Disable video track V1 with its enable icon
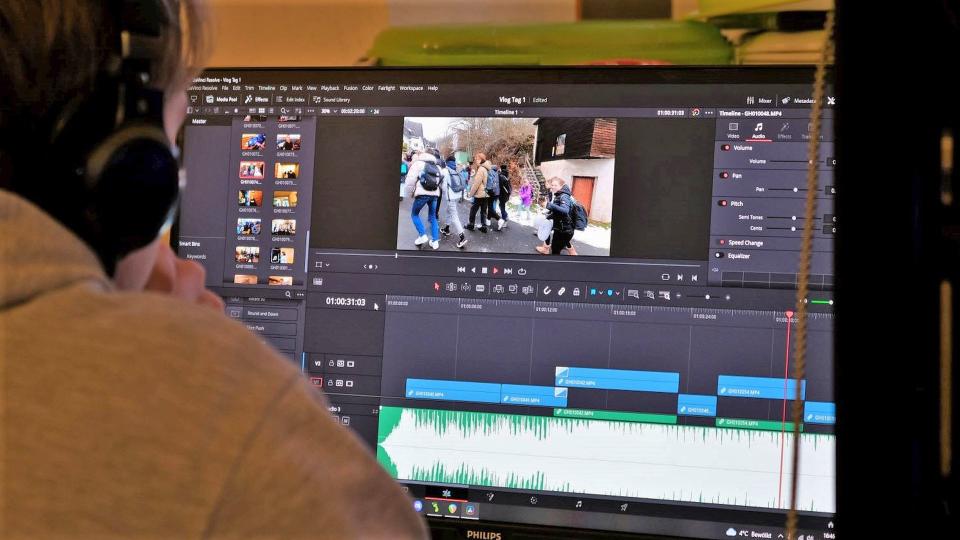Screen dimensions: 960x540 coord(349,383)
